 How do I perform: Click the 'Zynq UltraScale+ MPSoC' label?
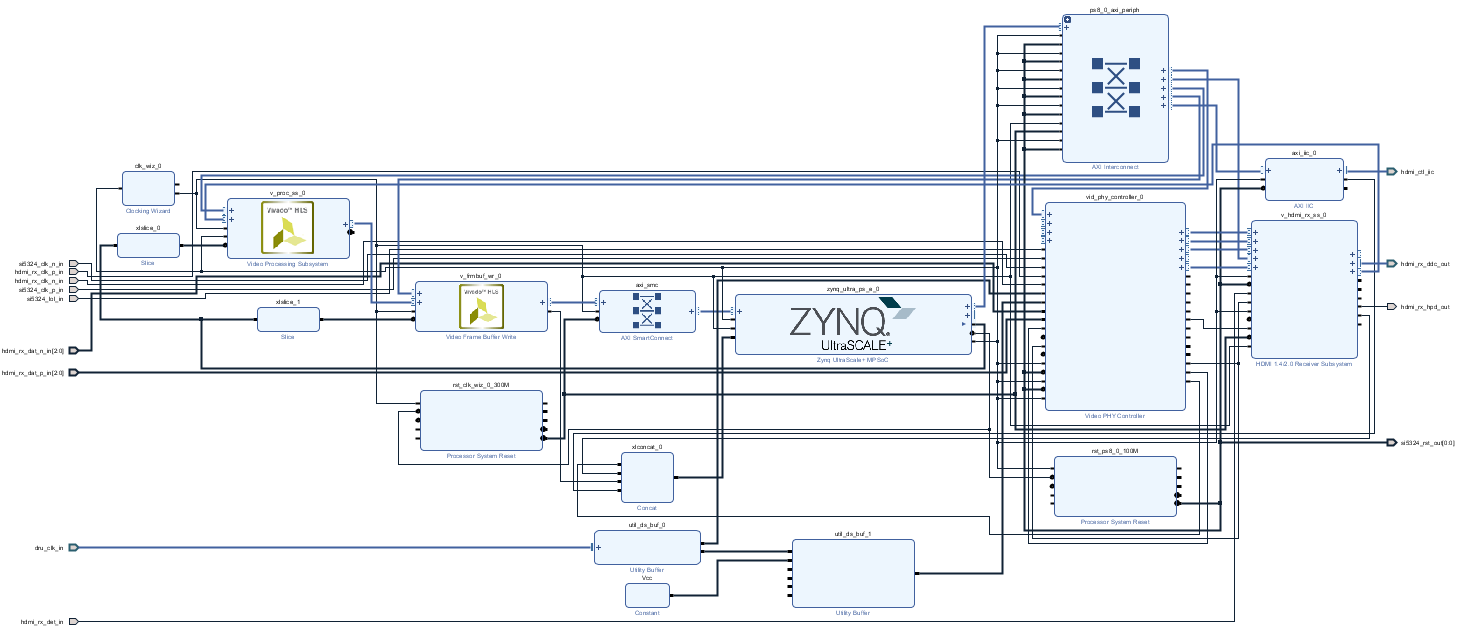click(853, 359)
